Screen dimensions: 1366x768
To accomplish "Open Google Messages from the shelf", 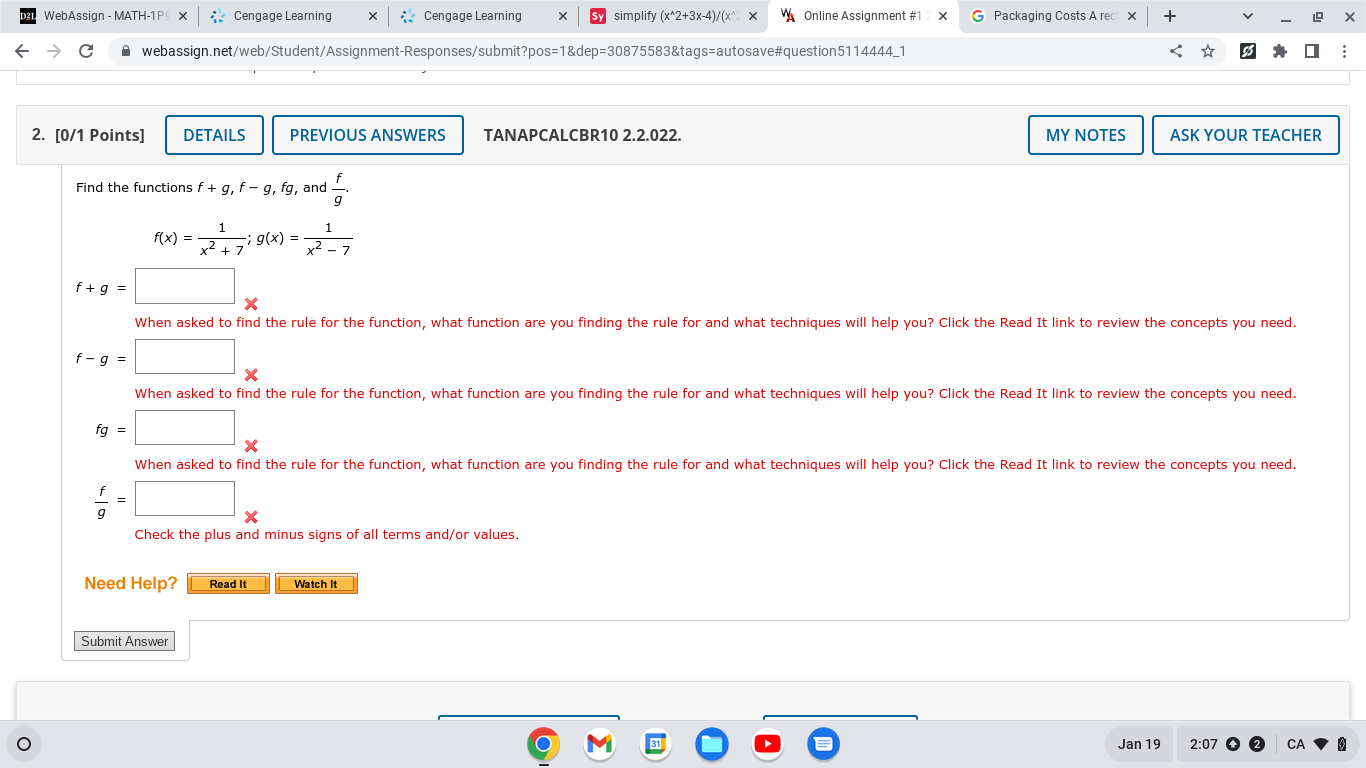I will (823, 744).
